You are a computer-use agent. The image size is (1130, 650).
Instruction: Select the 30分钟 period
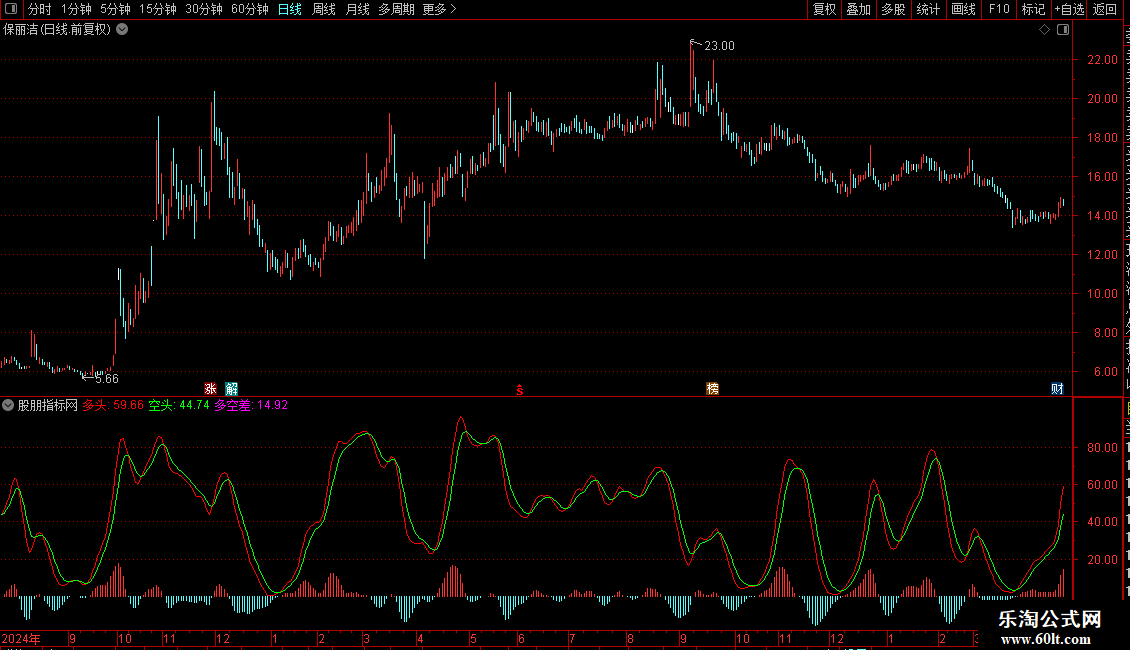click(204, 9)
